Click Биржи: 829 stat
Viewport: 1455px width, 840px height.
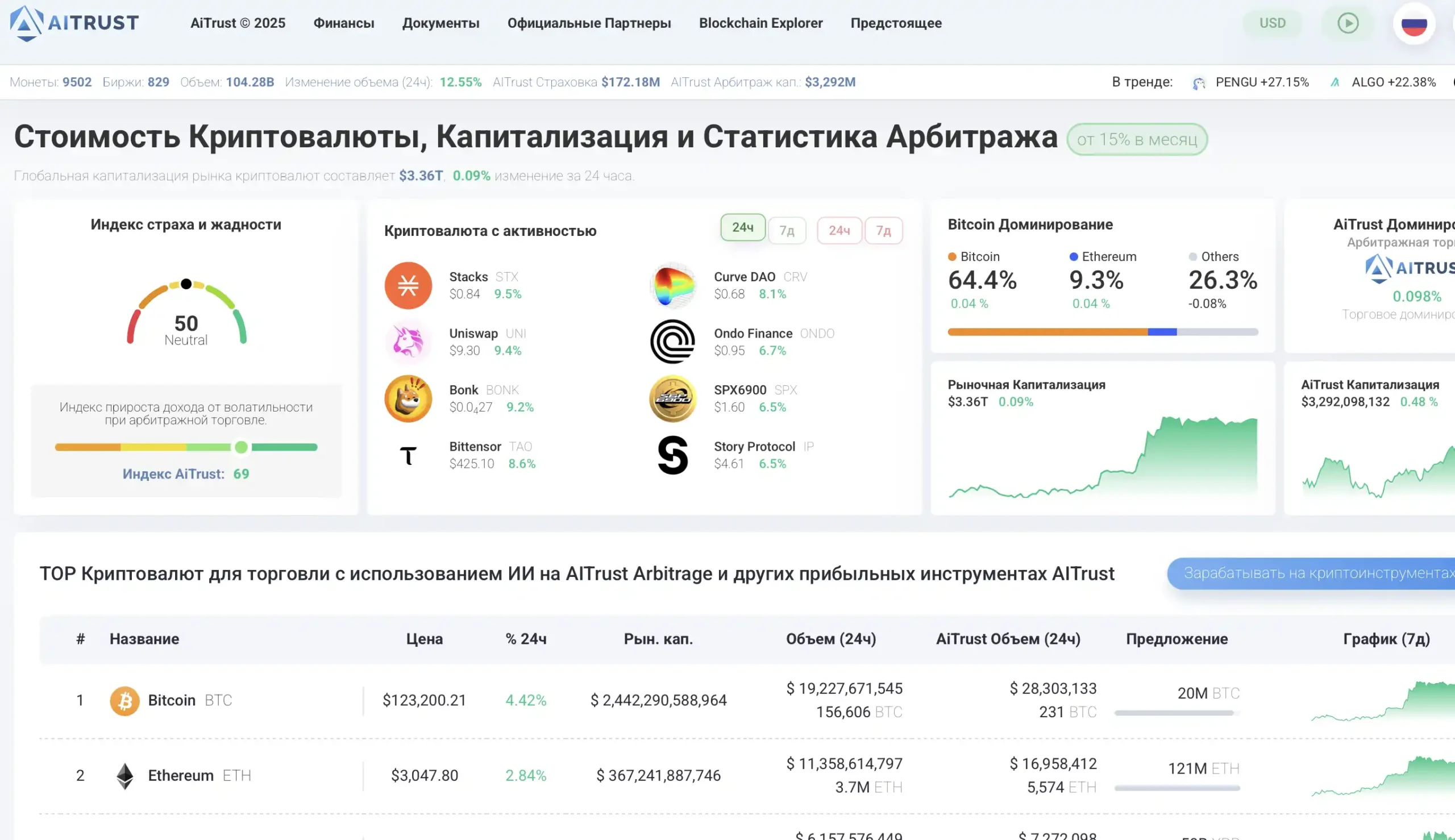click(x=136, y=82)
